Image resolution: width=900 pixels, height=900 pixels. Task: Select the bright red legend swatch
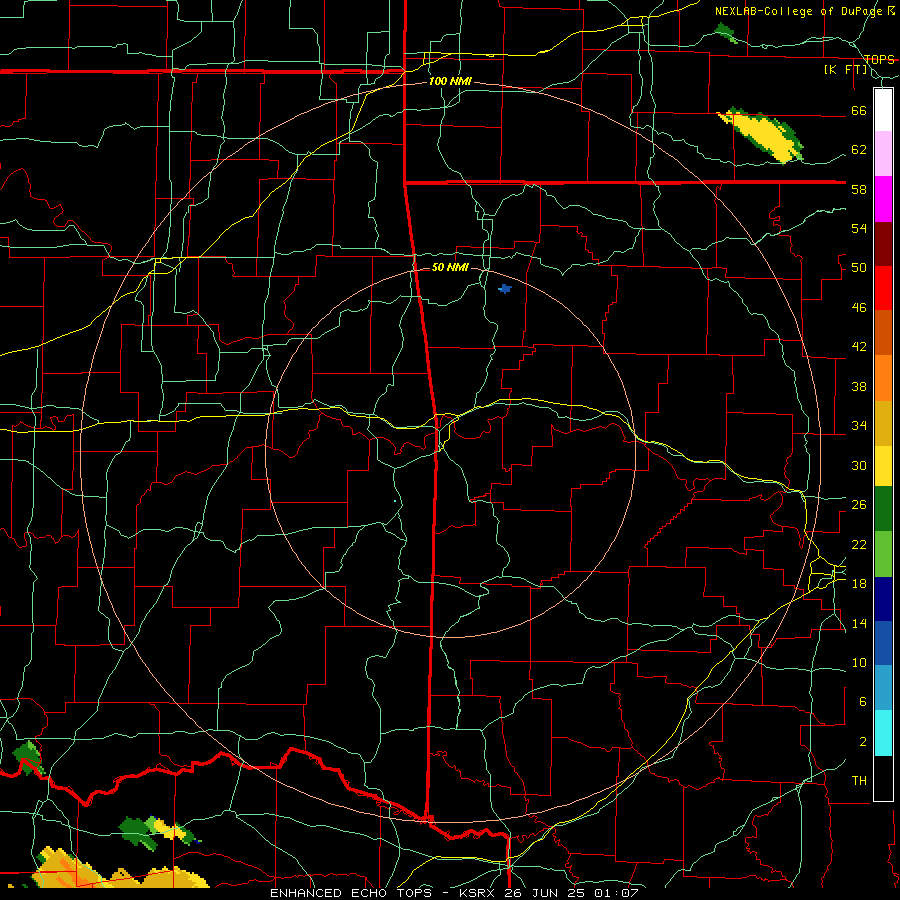point(883,288)
